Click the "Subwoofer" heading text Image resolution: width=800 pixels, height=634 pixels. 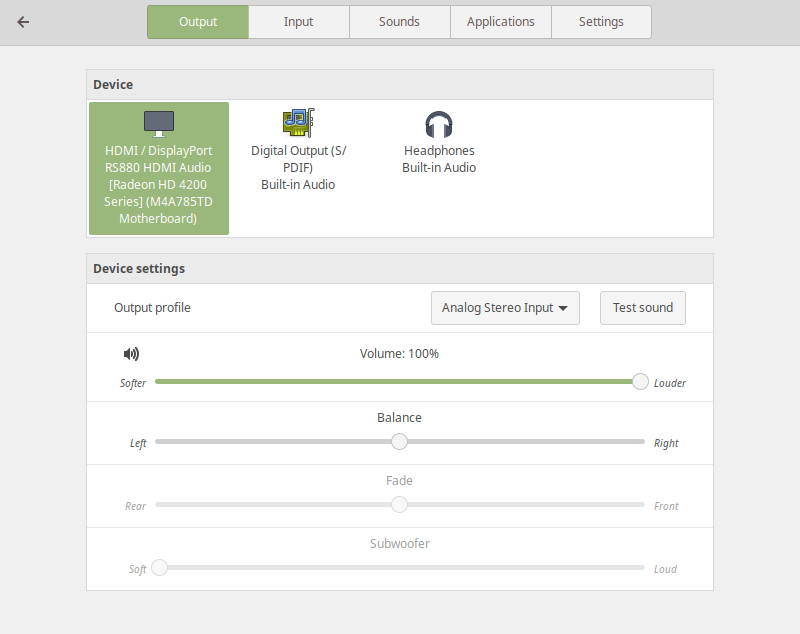pos(400,544)
